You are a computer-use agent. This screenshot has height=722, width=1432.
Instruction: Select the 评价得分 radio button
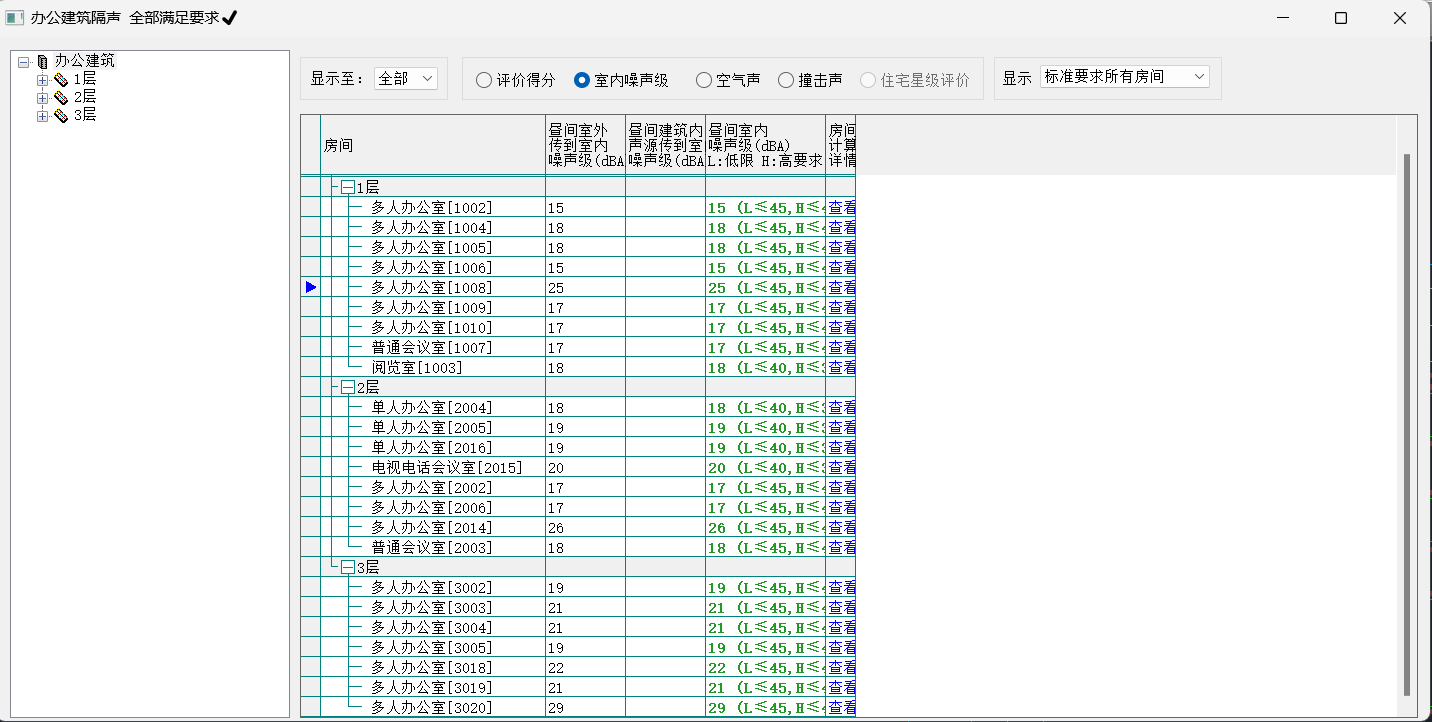(484, 80)
